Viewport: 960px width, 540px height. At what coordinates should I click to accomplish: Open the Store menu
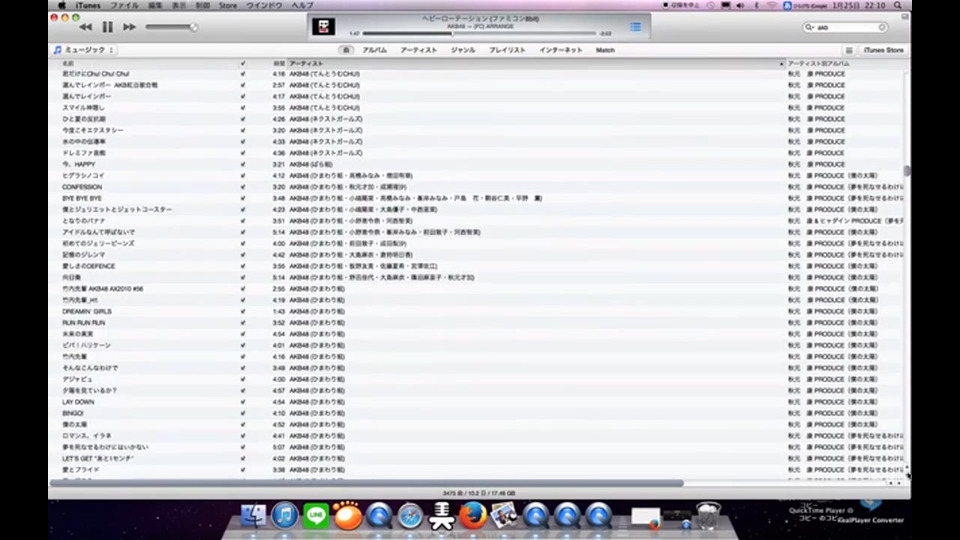coord(228,6)
